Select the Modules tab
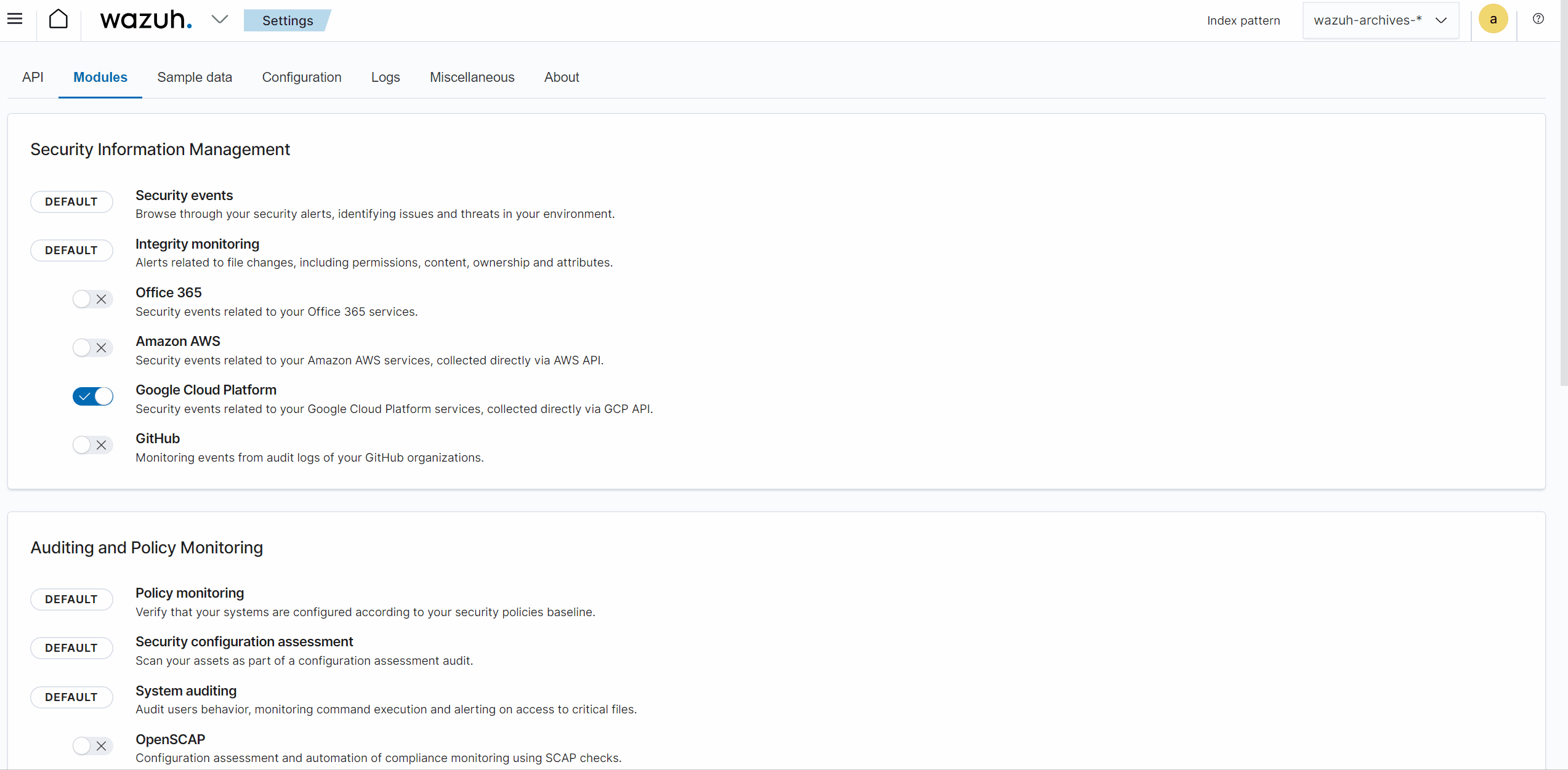 [x=100, y=78]
